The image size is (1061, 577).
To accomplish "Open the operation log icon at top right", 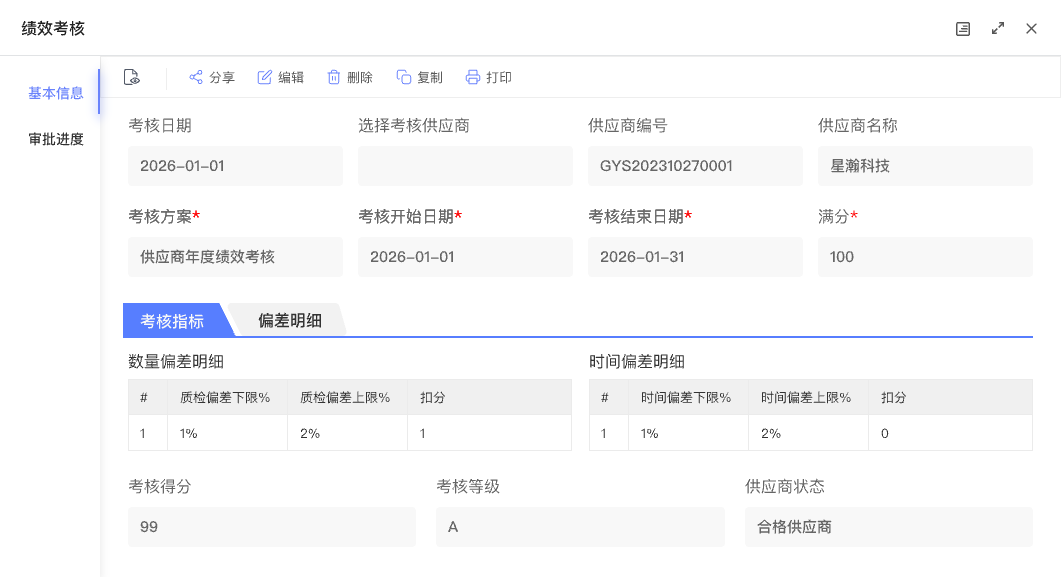I will point(963,29).
